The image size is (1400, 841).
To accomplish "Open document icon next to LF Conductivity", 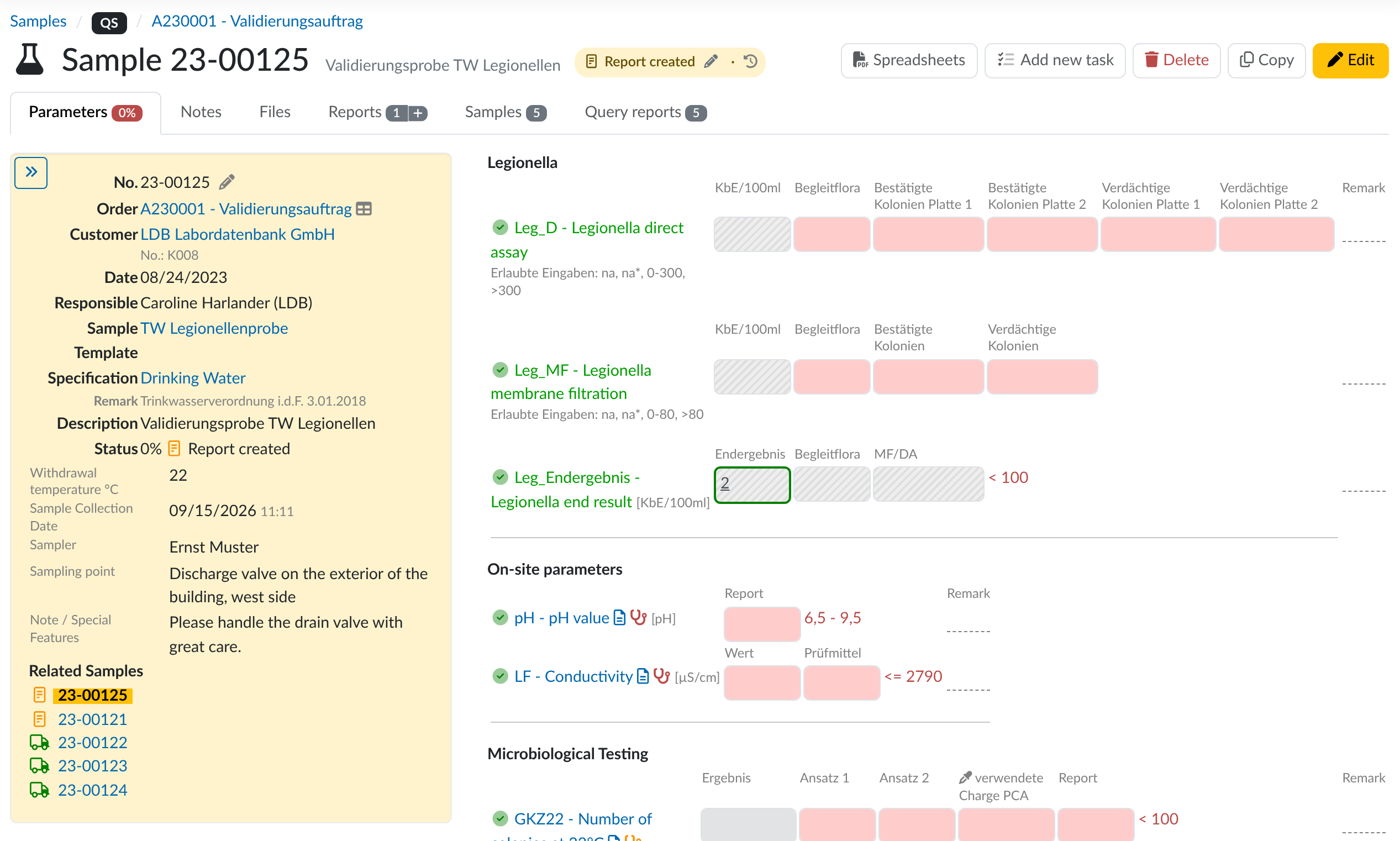I will click(643, 676).
